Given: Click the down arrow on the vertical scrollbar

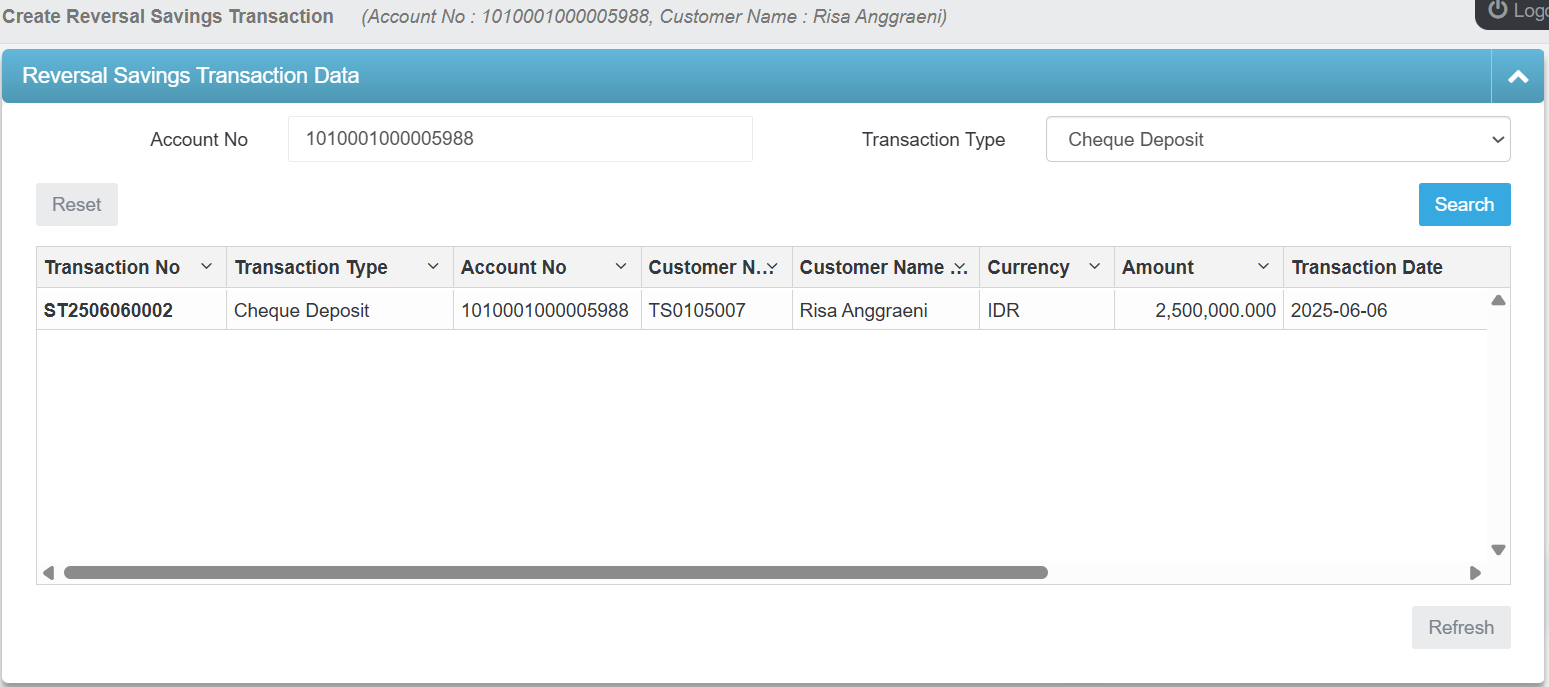Looking at the screenshot, I should (x=1497, y=549).
